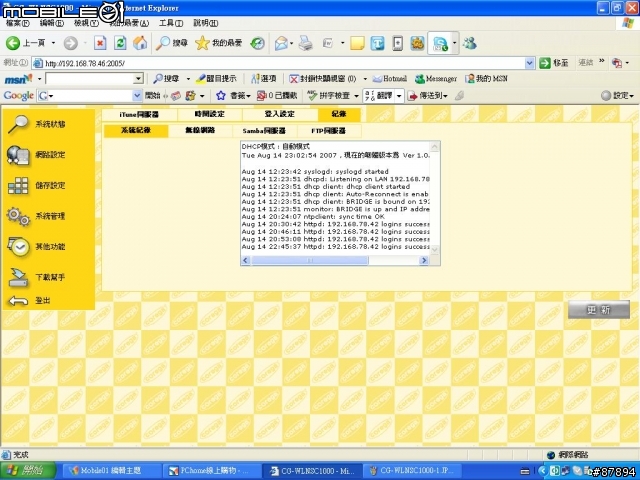Switch to iTune伺服器 tab

[x=139, y=115]
